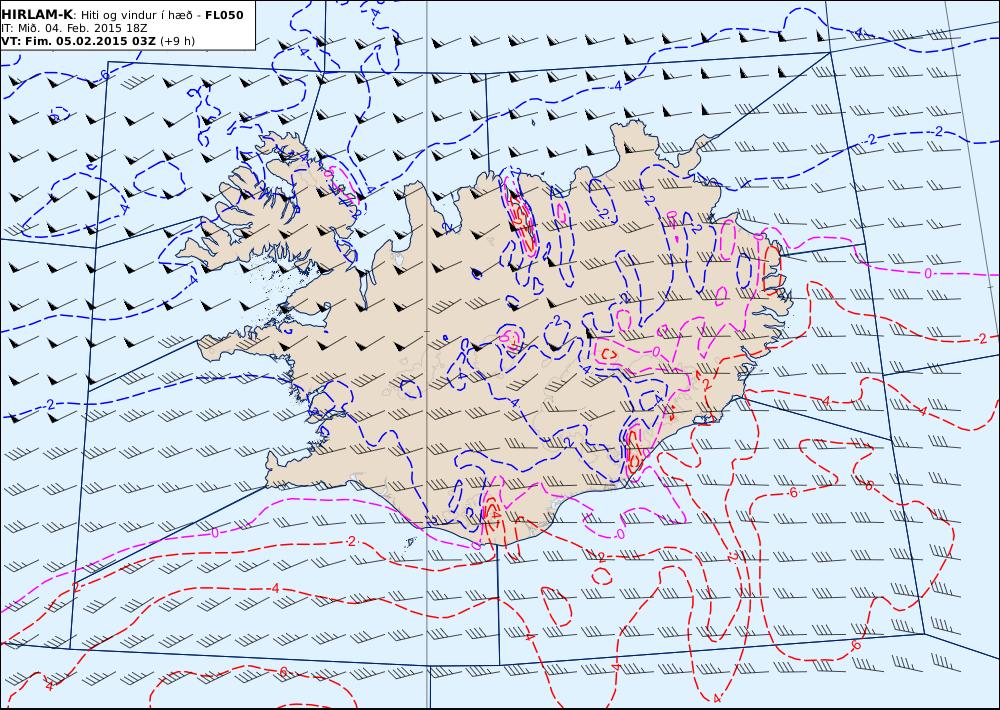Click the '(+9 h)' forecast offset text
1000x710 pixels.
coord(177,41)
